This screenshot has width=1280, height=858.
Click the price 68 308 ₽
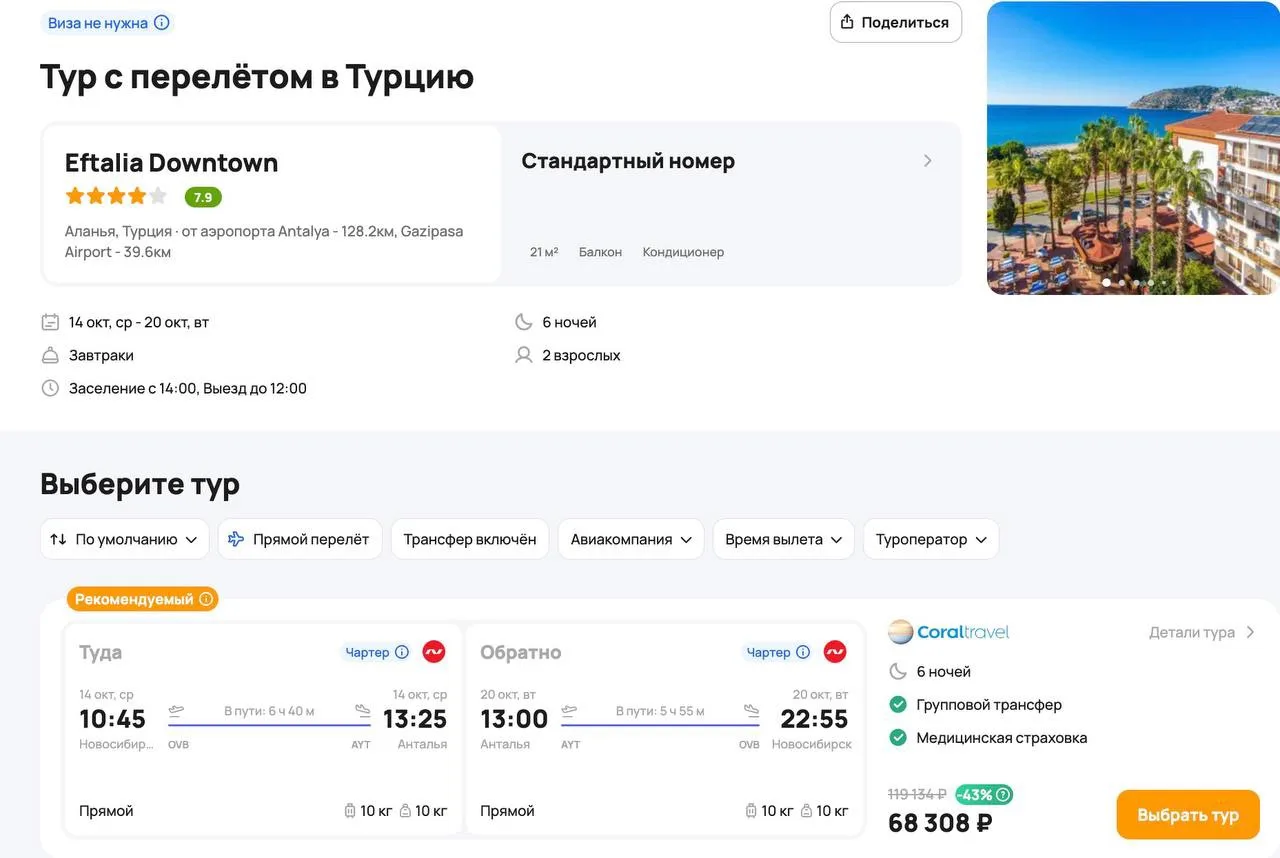point(940,823)
